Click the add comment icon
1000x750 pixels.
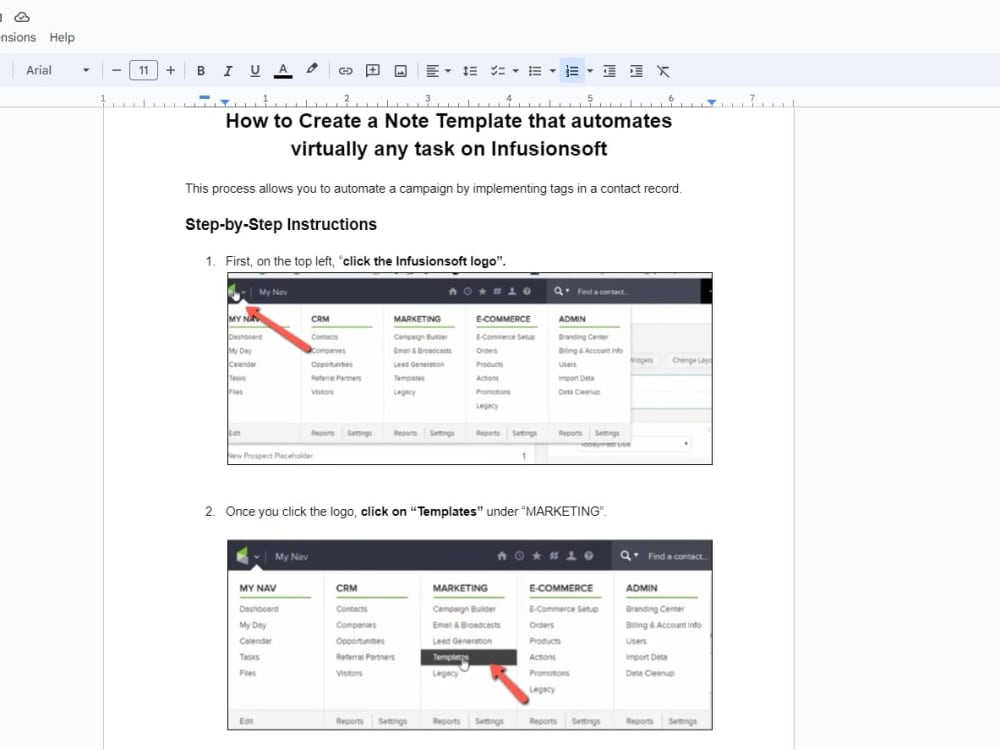point(373,71)
